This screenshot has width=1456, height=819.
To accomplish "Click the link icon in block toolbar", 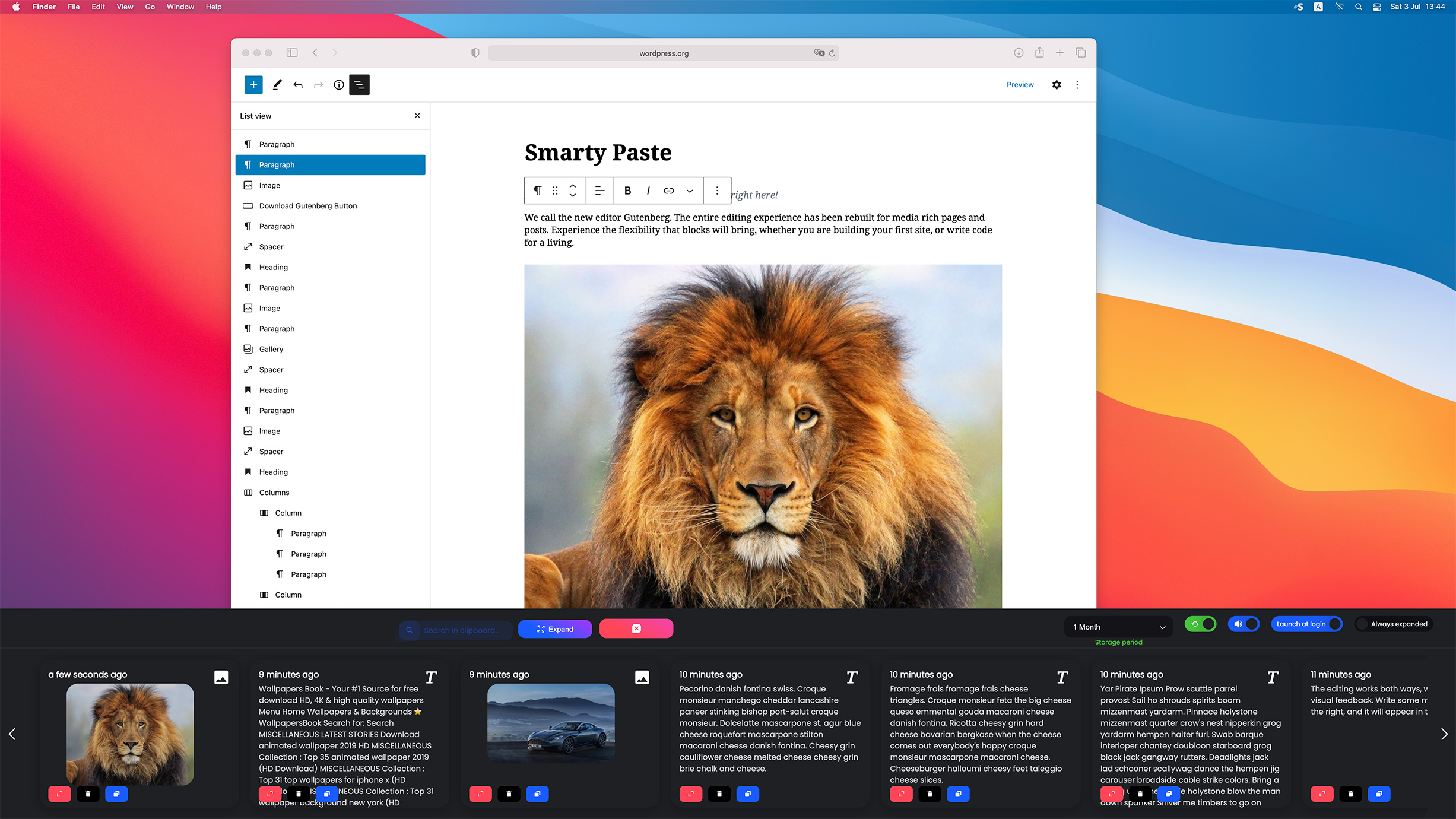I will 669,191.
